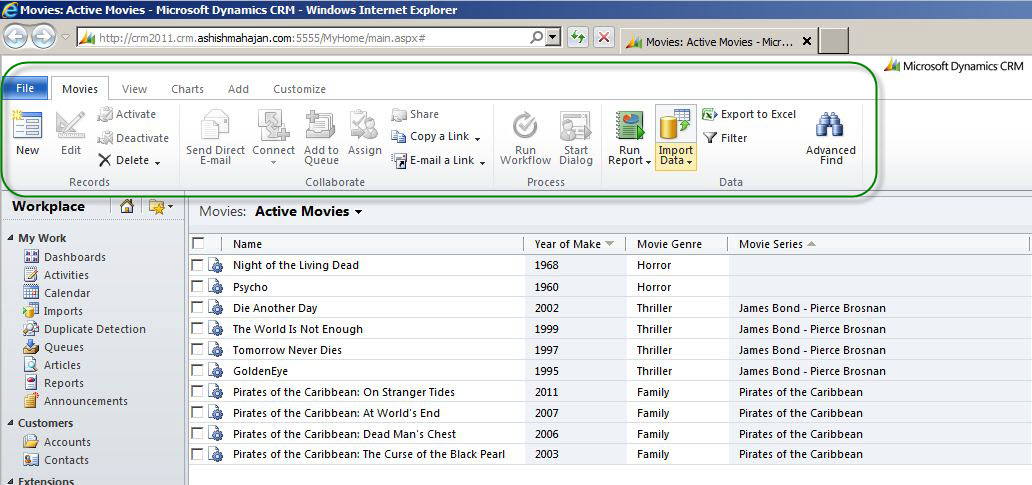Check the box for Psycho
Screen dimensions: 1032x485
pos(197,286)
